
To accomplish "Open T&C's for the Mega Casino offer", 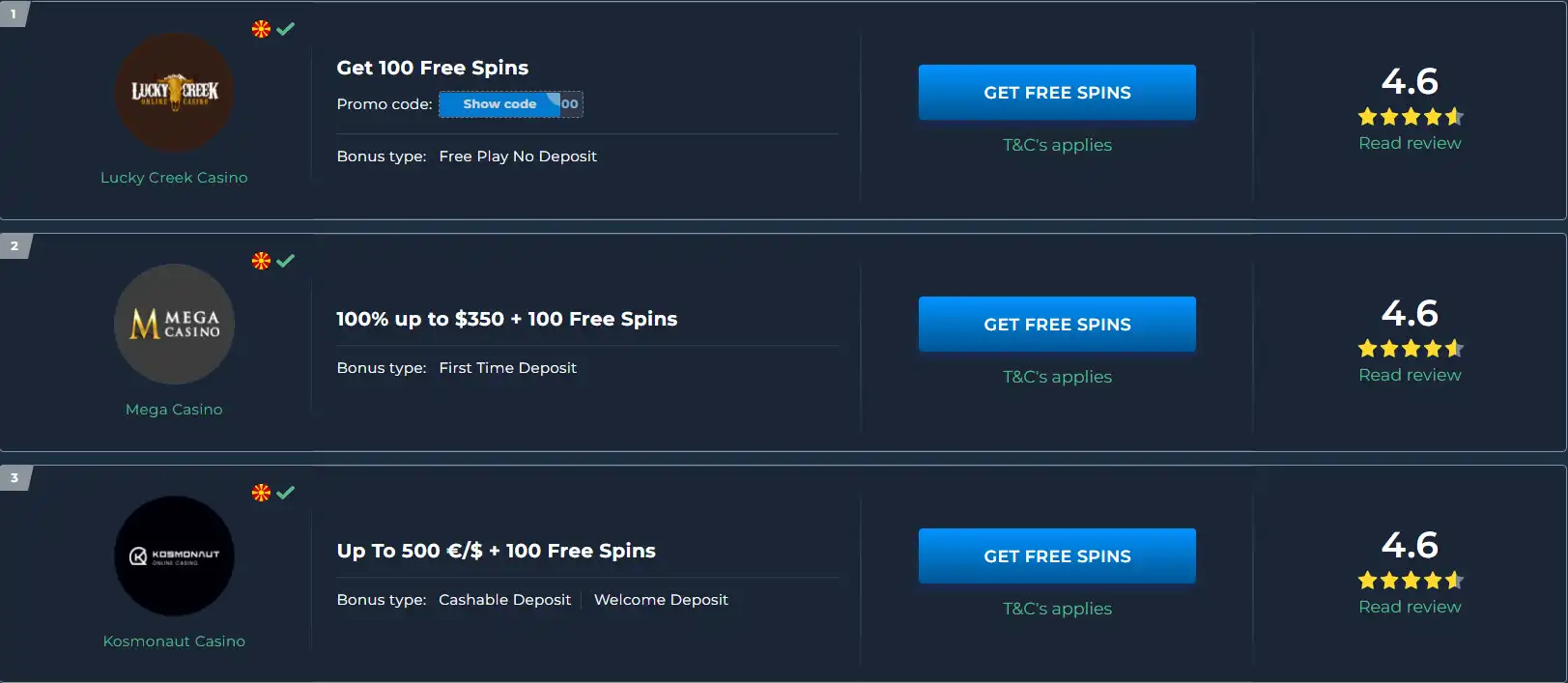I will click(1057, 377).
